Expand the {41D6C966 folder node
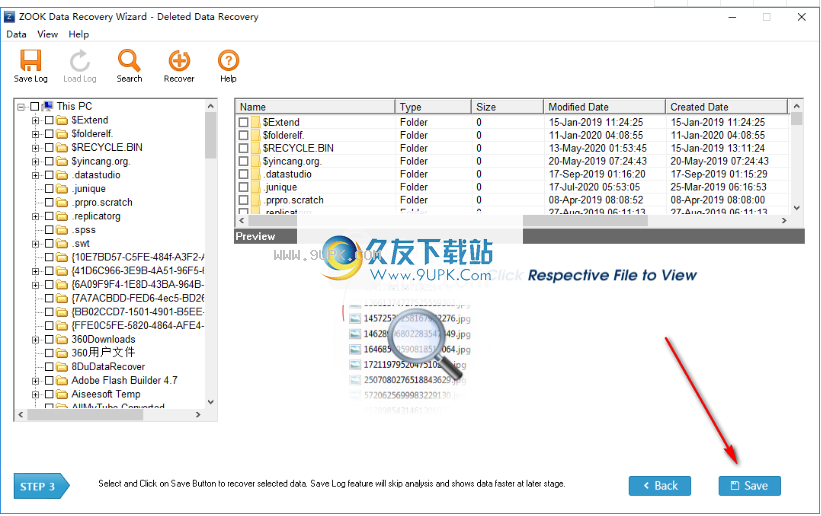 pos(35,271)
